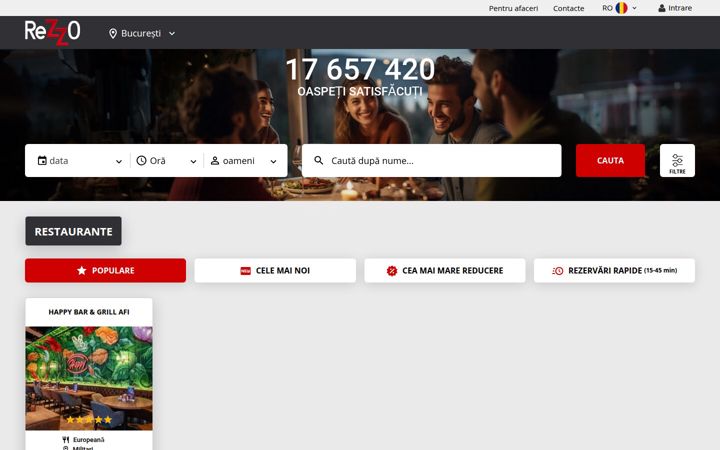The width and height of the screenshot is (720, 450).
Task: Expand the Oră time dropdown arrow
Action: [193, 161]
